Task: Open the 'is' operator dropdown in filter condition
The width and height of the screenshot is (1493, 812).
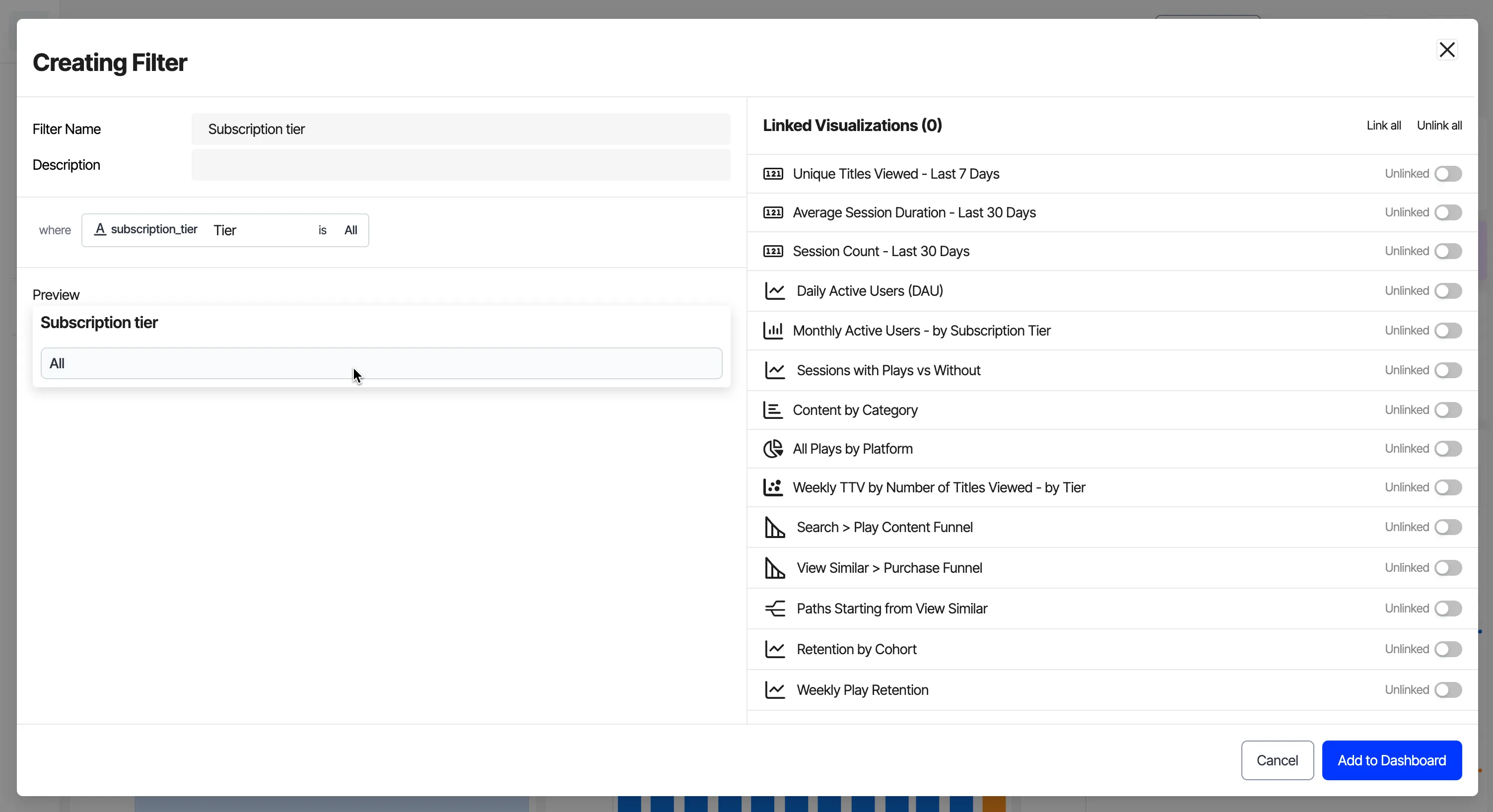Action: 322,230
